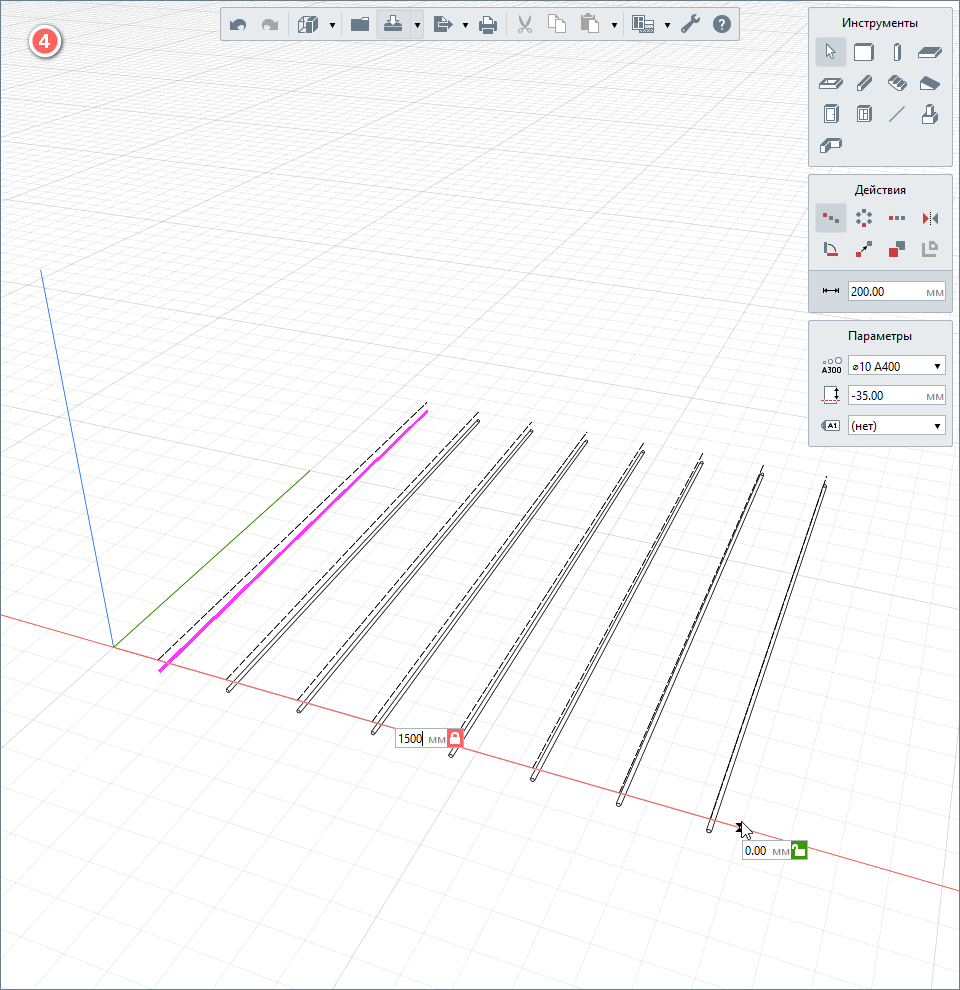Choose the Beam tool
Screen dimensions: 960x990
pyautogui.click(x=863, y=83)
